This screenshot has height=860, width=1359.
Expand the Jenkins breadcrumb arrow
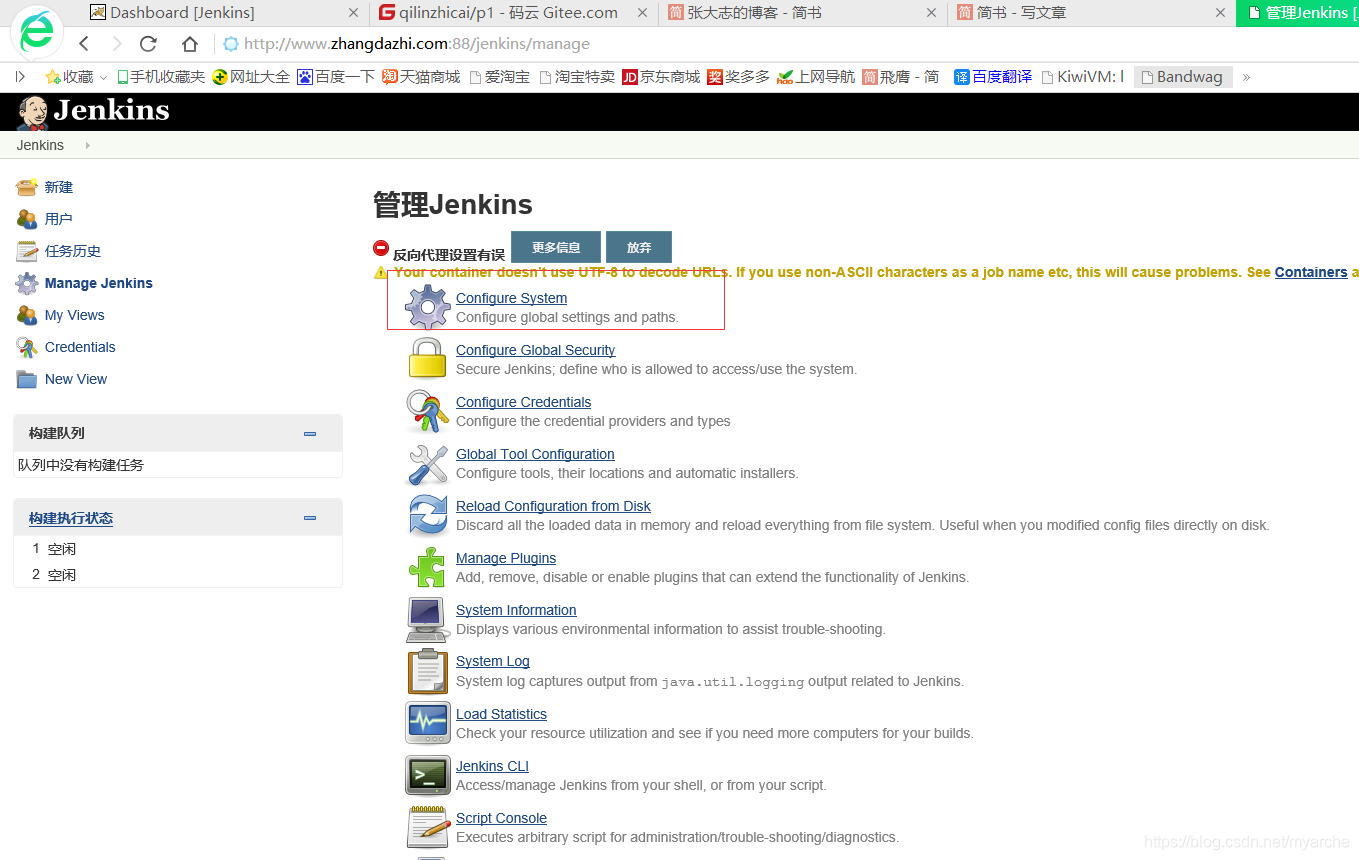tap(88, 145)
